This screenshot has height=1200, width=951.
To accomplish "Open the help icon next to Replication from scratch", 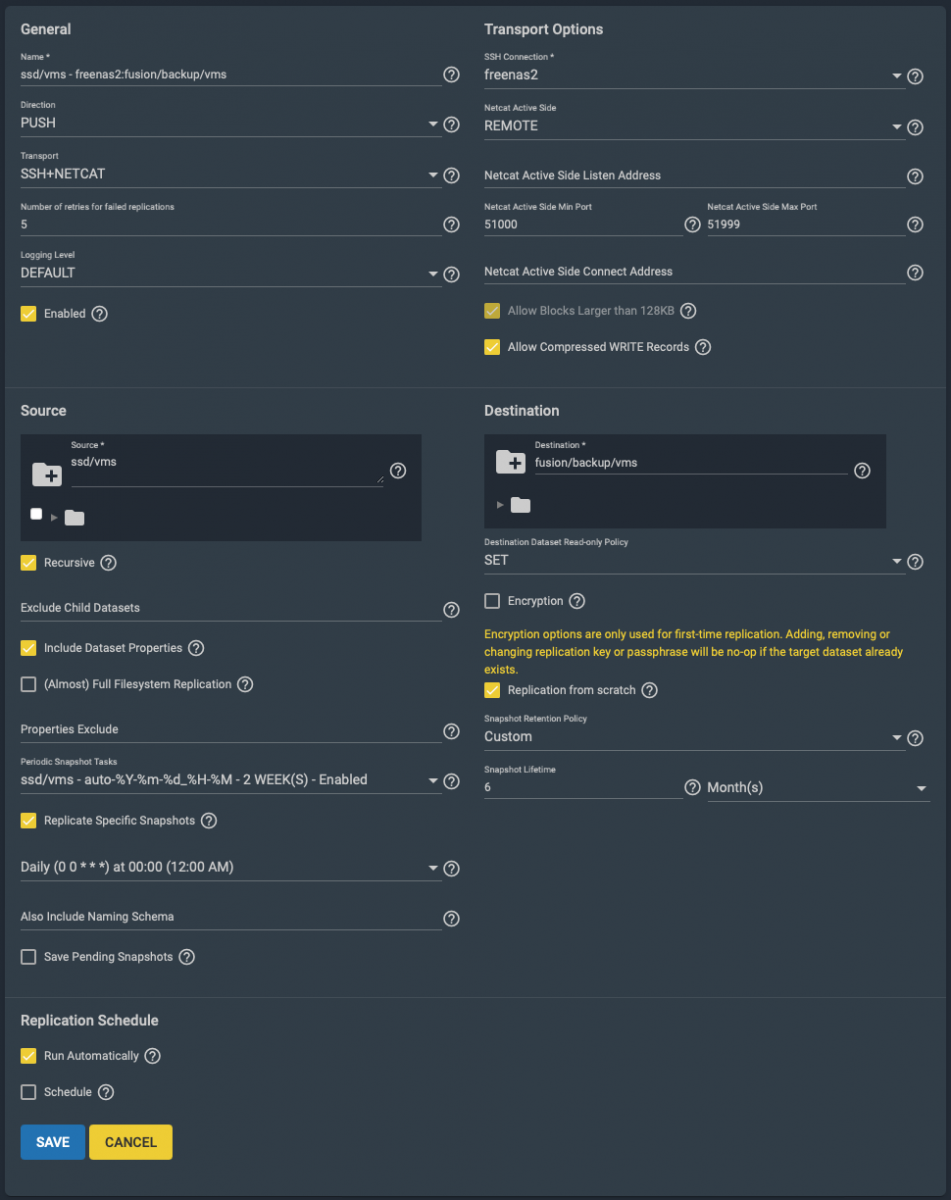I will 650,690.
